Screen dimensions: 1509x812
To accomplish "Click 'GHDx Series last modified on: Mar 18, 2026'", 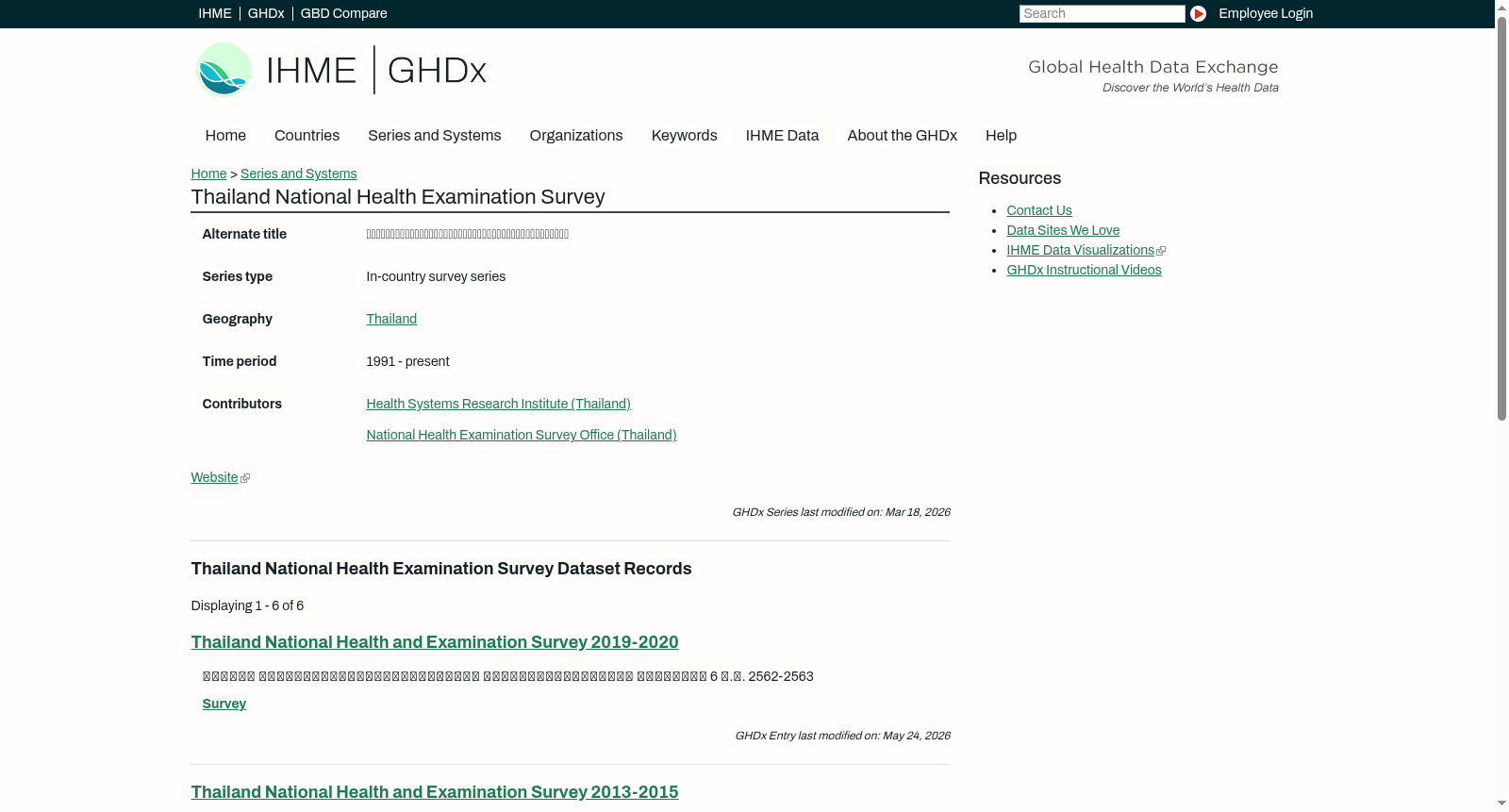I will [841, 512].
